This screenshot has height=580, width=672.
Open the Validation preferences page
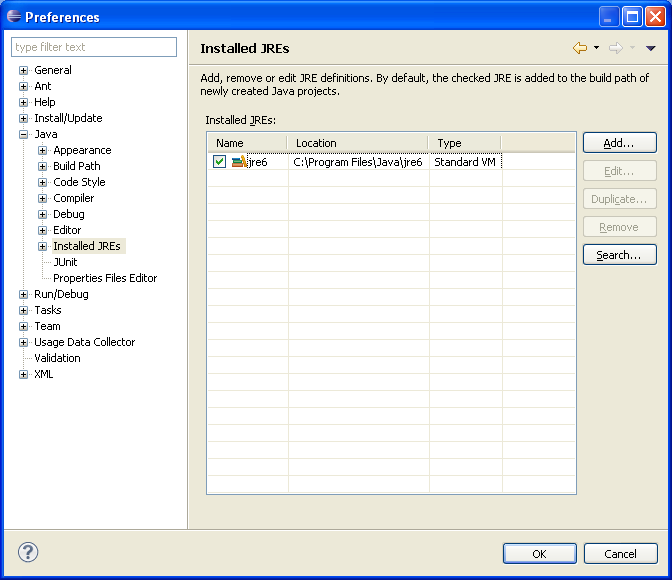[57, 358]
